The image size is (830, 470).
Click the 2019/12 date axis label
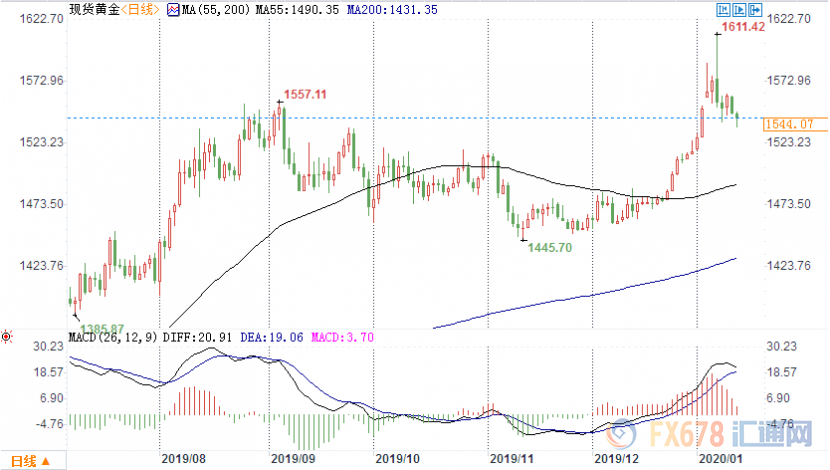(x=616, y=459)
